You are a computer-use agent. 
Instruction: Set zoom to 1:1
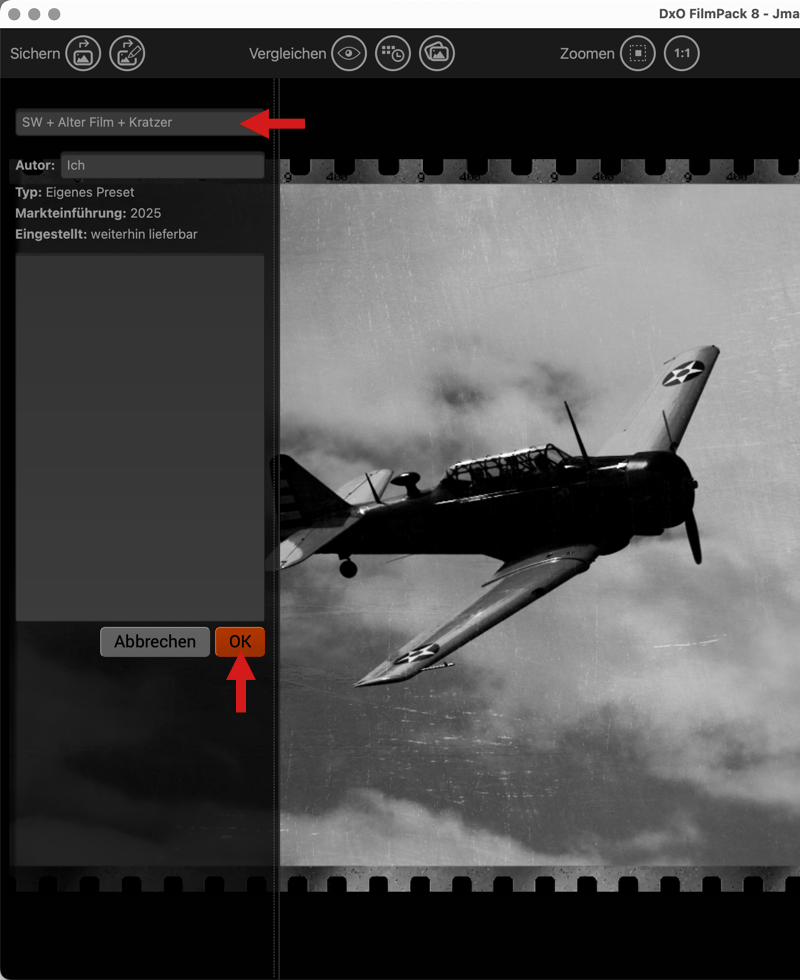pyautogui.click(x=682, y=54)
